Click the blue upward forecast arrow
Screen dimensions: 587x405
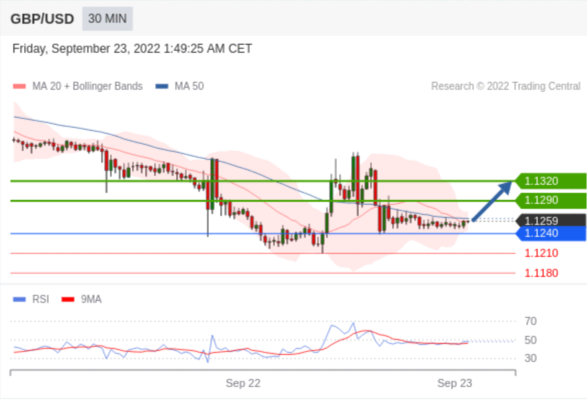(x=492, y=201)
